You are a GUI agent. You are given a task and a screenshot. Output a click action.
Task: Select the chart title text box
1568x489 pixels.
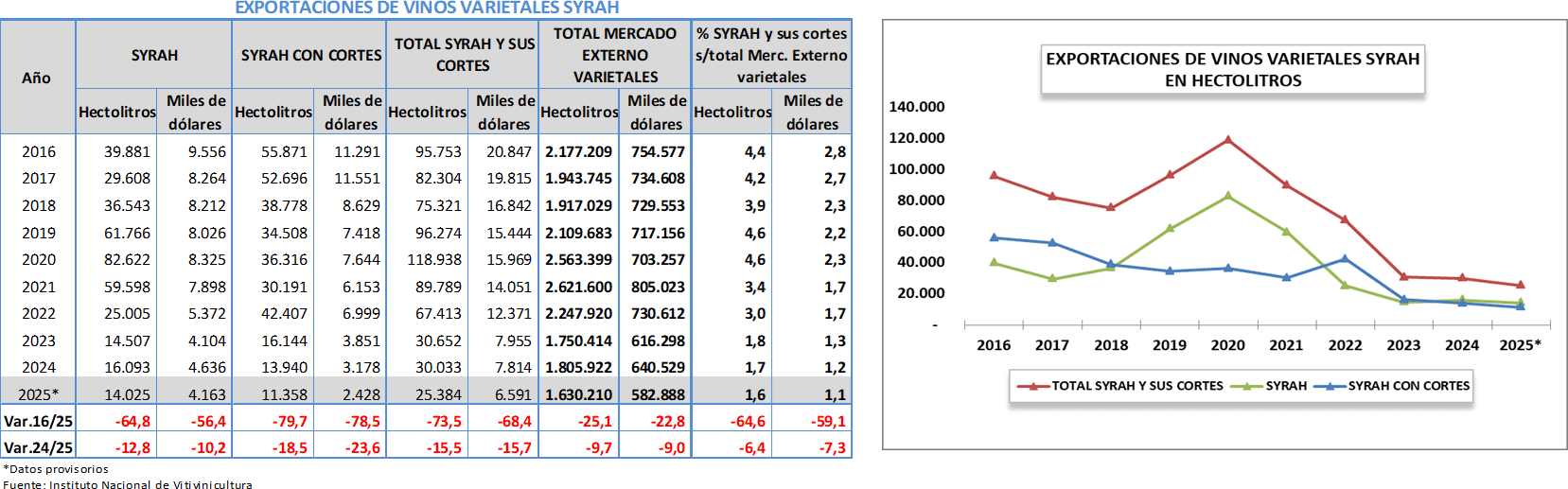coord(1232,69)
